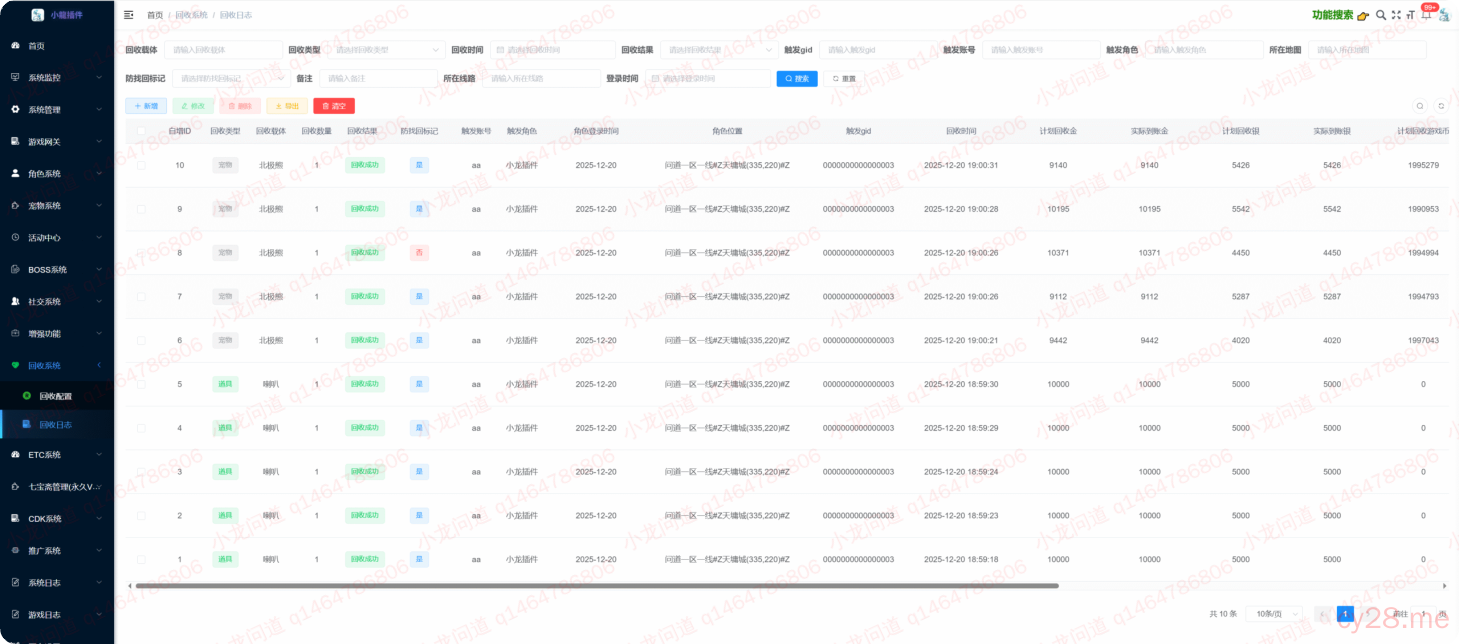1459x644 pixels.
Task: Open the header search magnifier icon
Action: (x=1381, y=15)
